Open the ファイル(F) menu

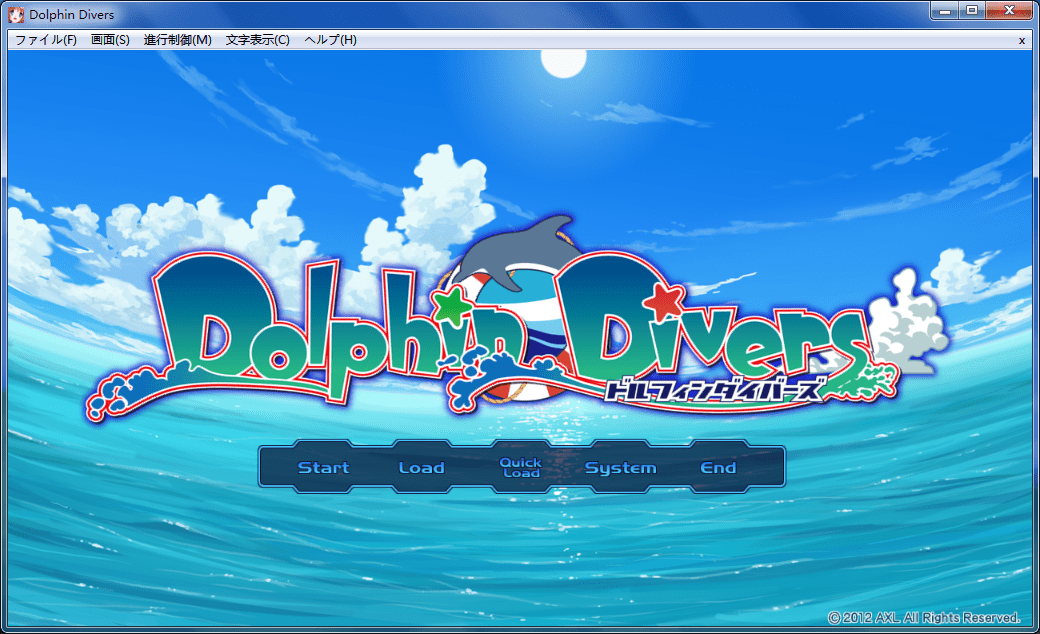click(x=46, y=40)
